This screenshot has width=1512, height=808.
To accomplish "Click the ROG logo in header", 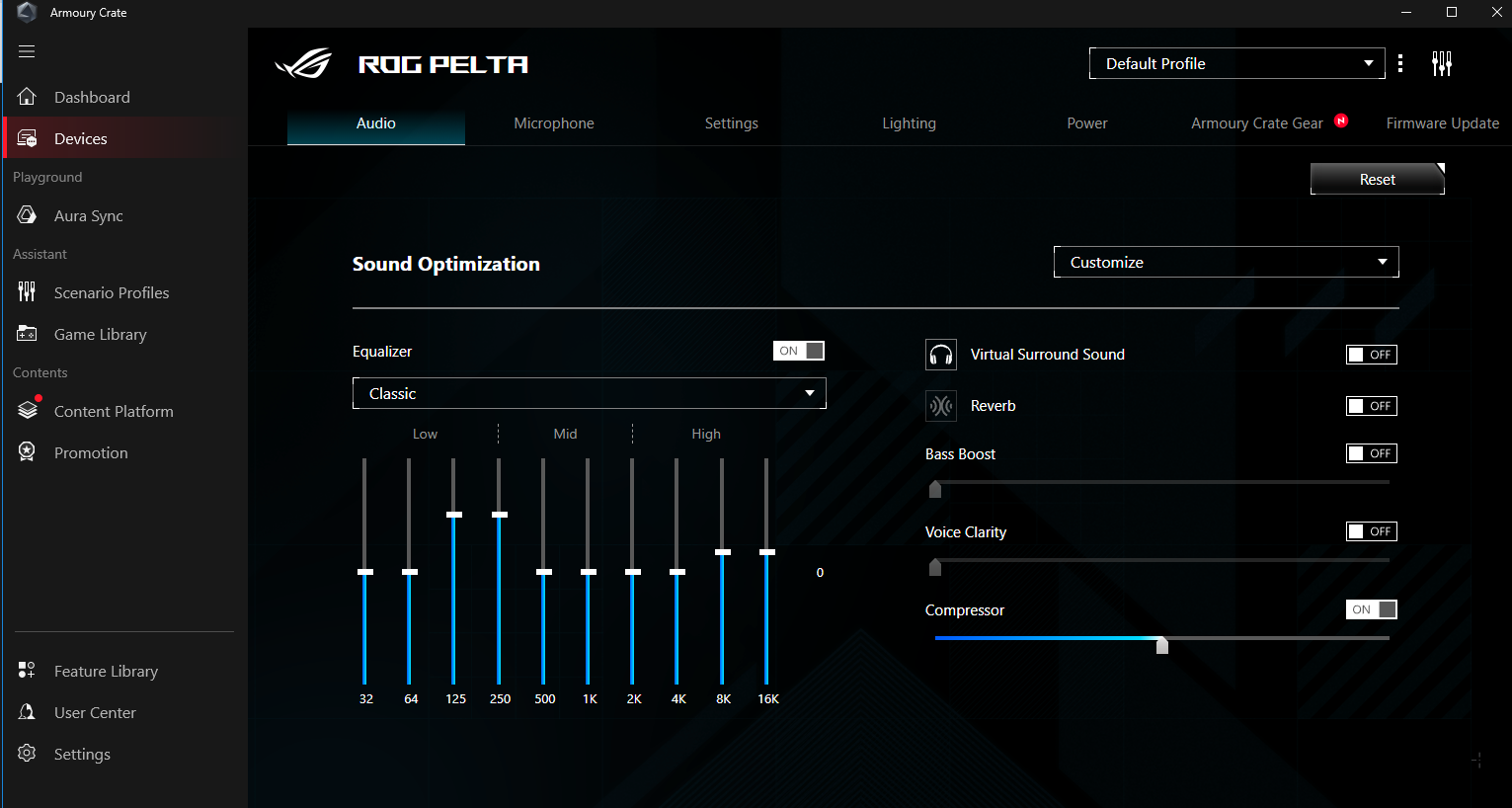I will point(303,64).
